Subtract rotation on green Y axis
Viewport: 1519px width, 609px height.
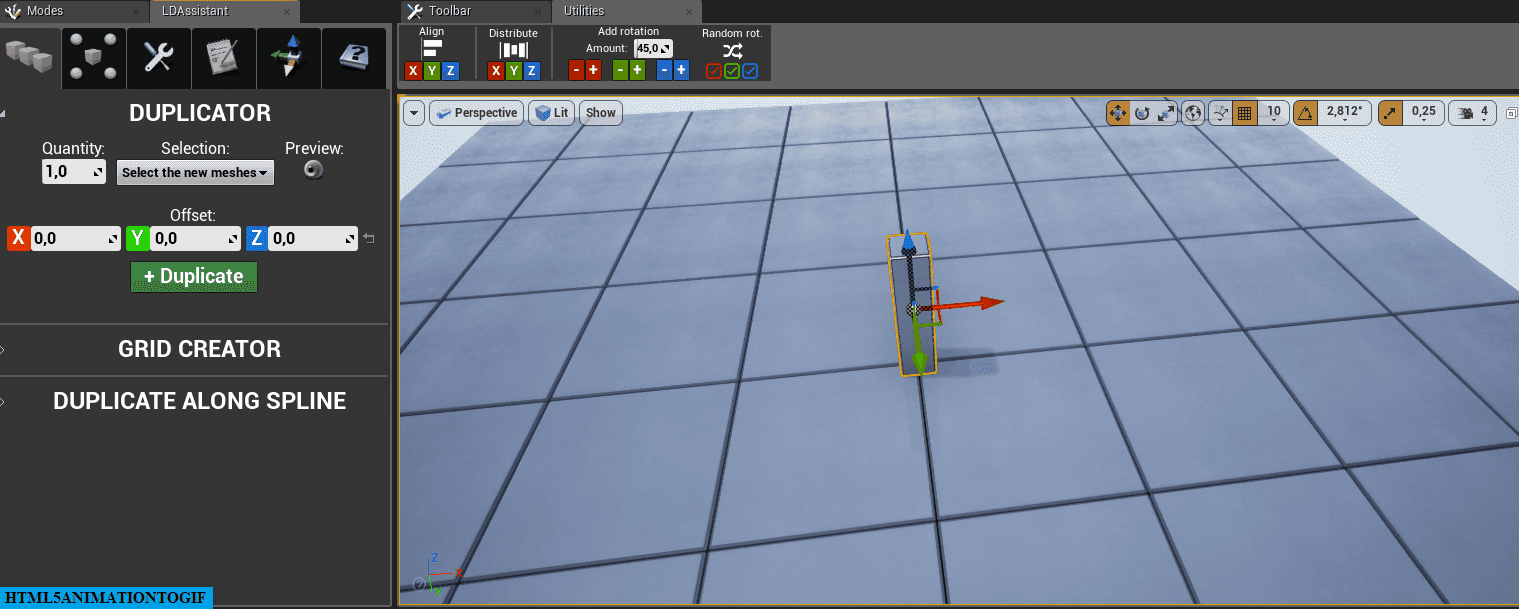point(620,70)
